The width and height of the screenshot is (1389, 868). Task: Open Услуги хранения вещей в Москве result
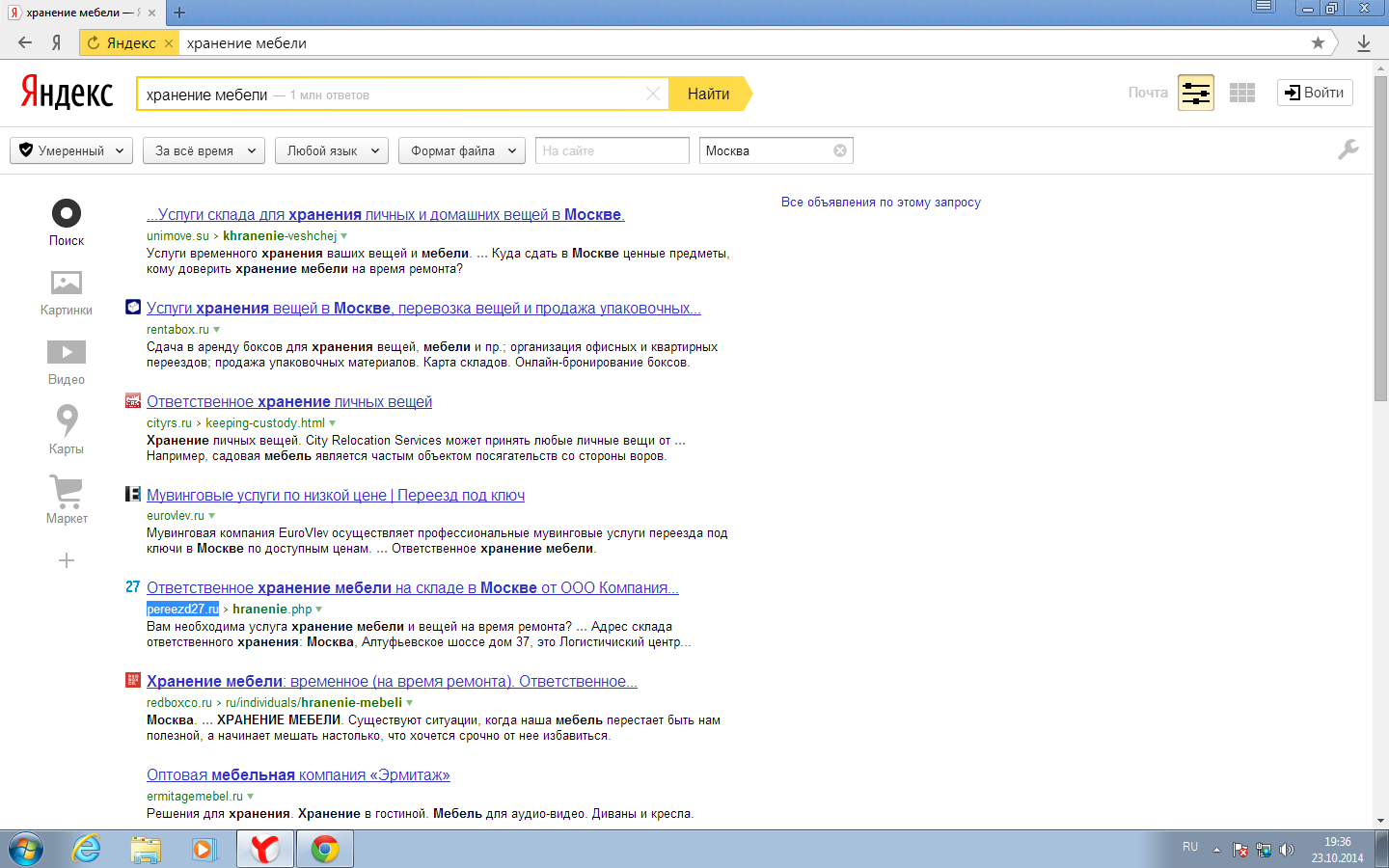click(423, 308)
